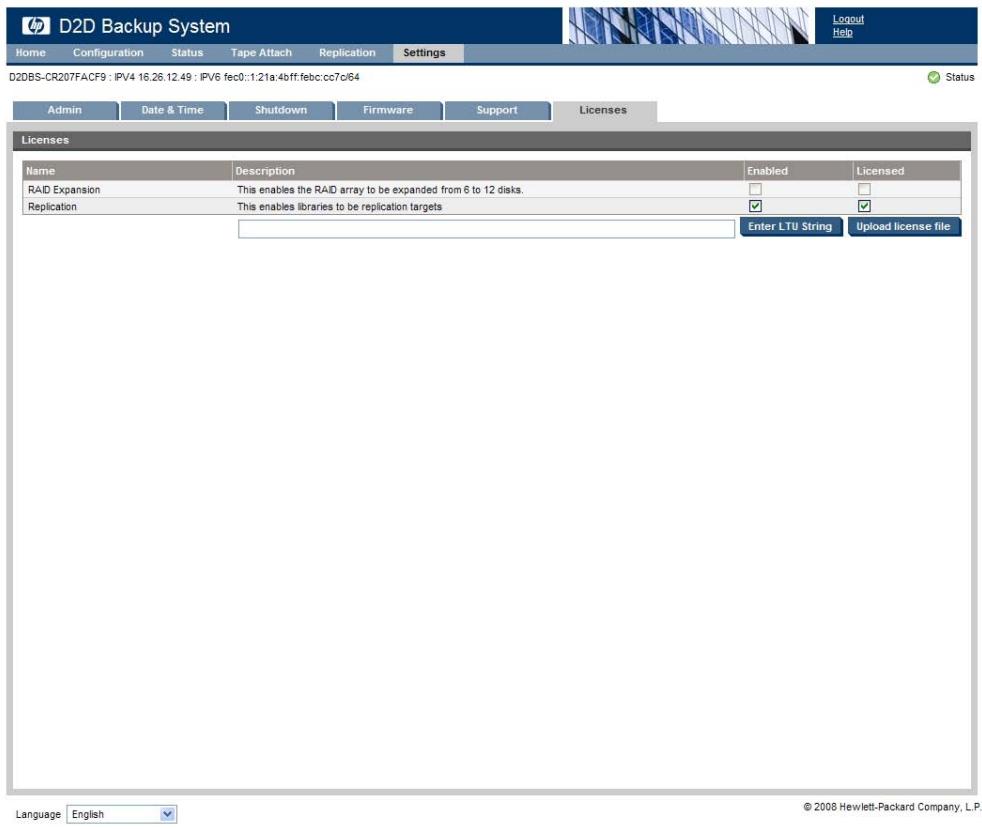This screenshot has height=829, width=982.
Task: Open the Replication menu in navigation bar
Action: pyautogui.click(x=347, y=53)
